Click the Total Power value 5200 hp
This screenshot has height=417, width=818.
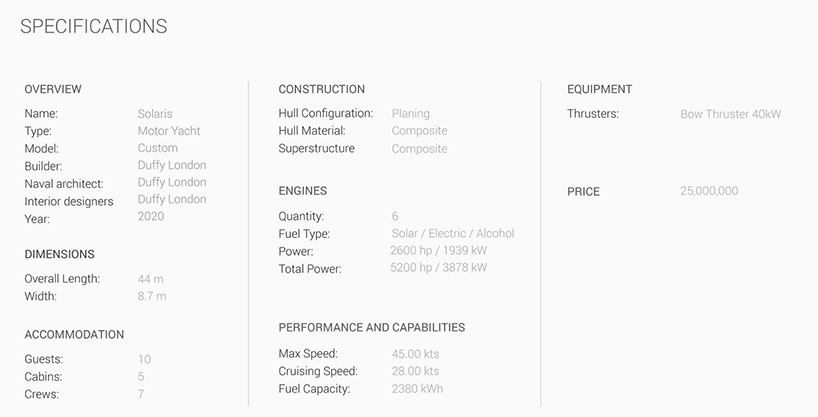pos(438,268)
